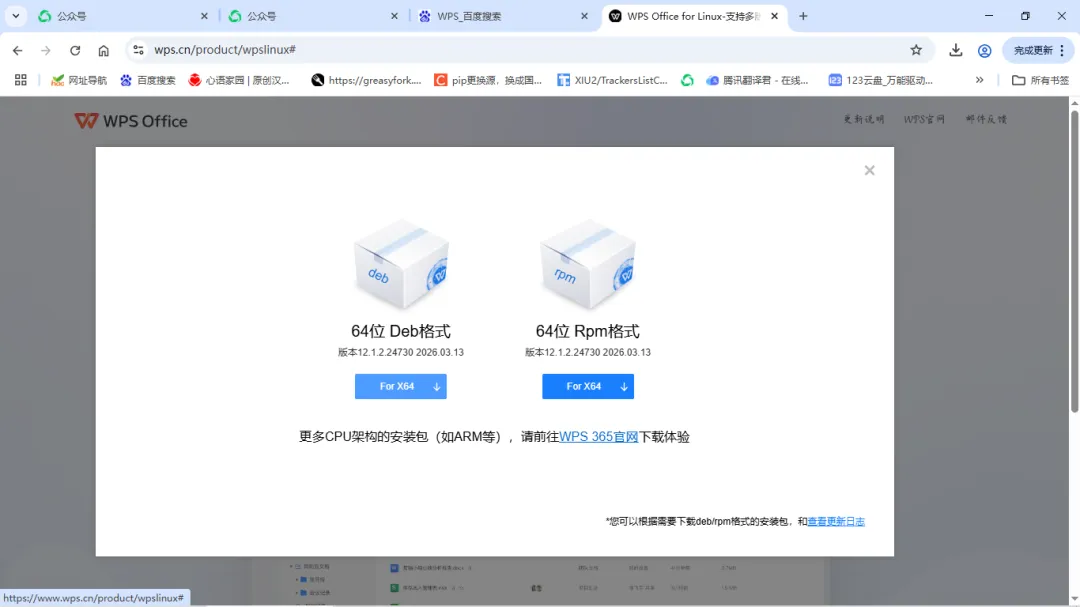This screenshot has width=1080, height=607.
Task: Close the first 公众号 tab
Action: coord(204,16)
